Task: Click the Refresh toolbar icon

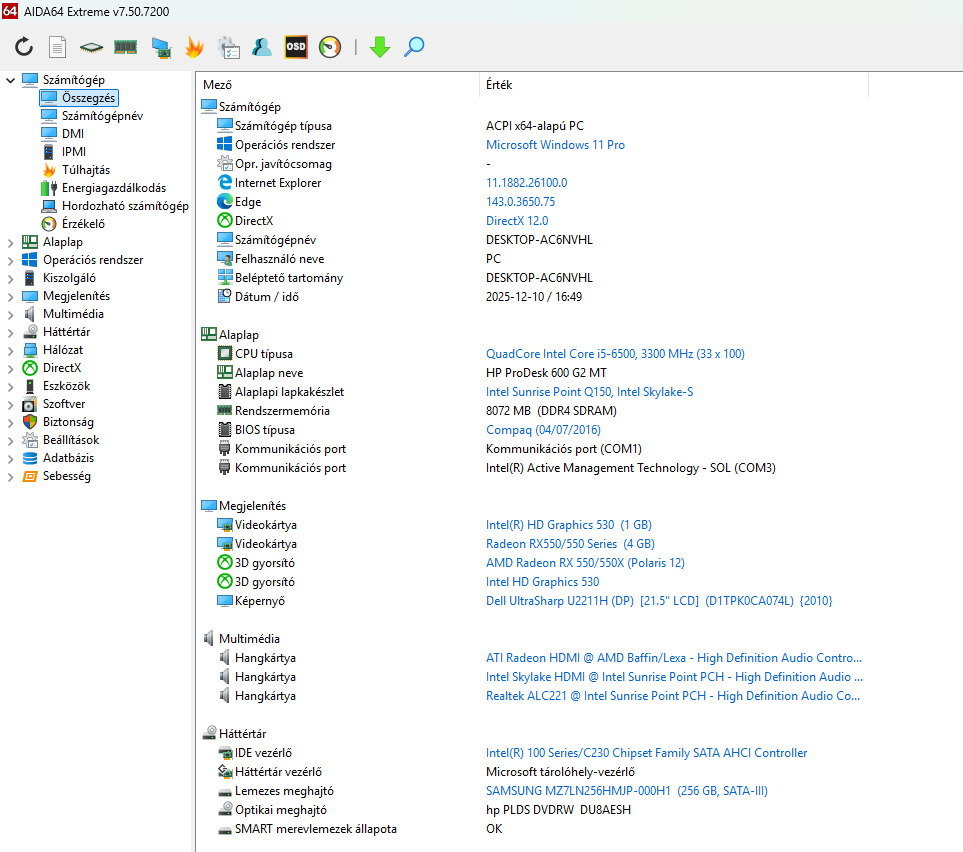Action: pos(24,47)
